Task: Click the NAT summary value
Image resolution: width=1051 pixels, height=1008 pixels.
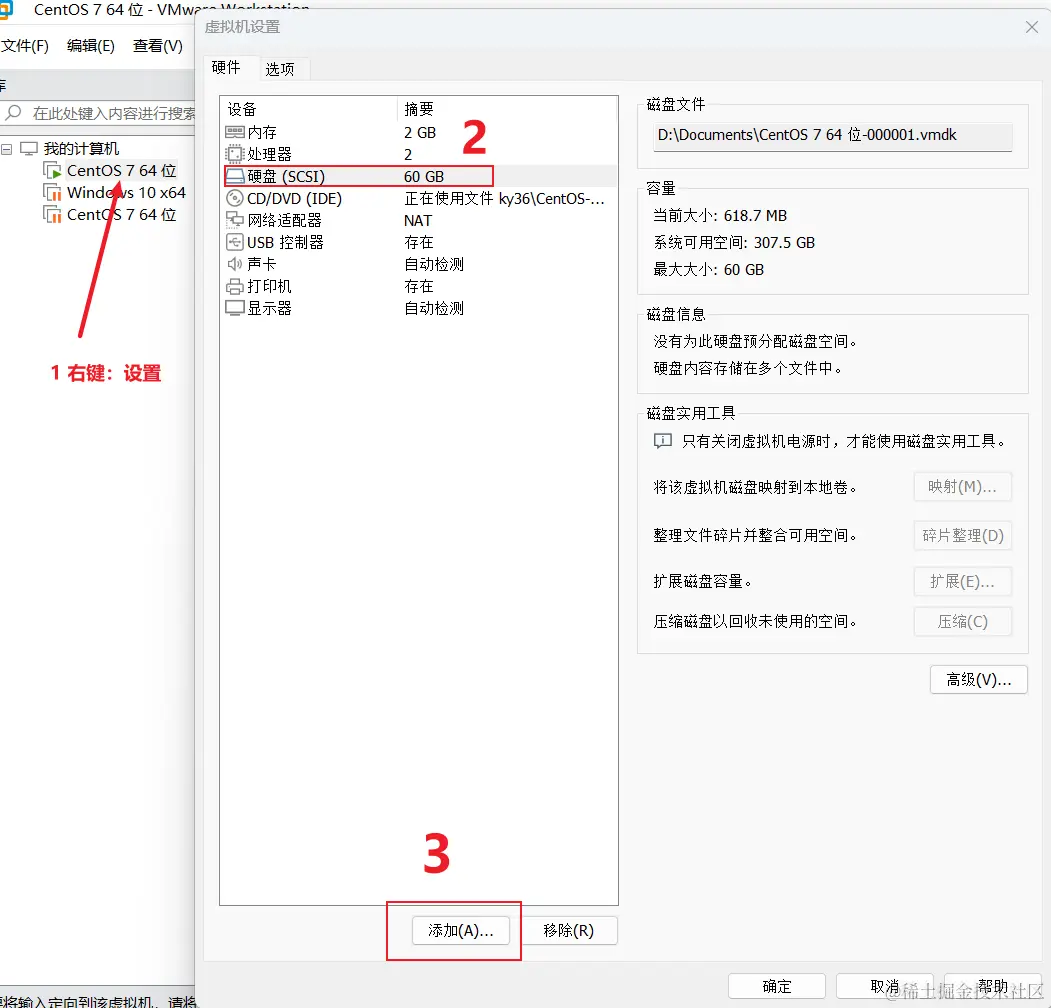Action: (418, 220)
